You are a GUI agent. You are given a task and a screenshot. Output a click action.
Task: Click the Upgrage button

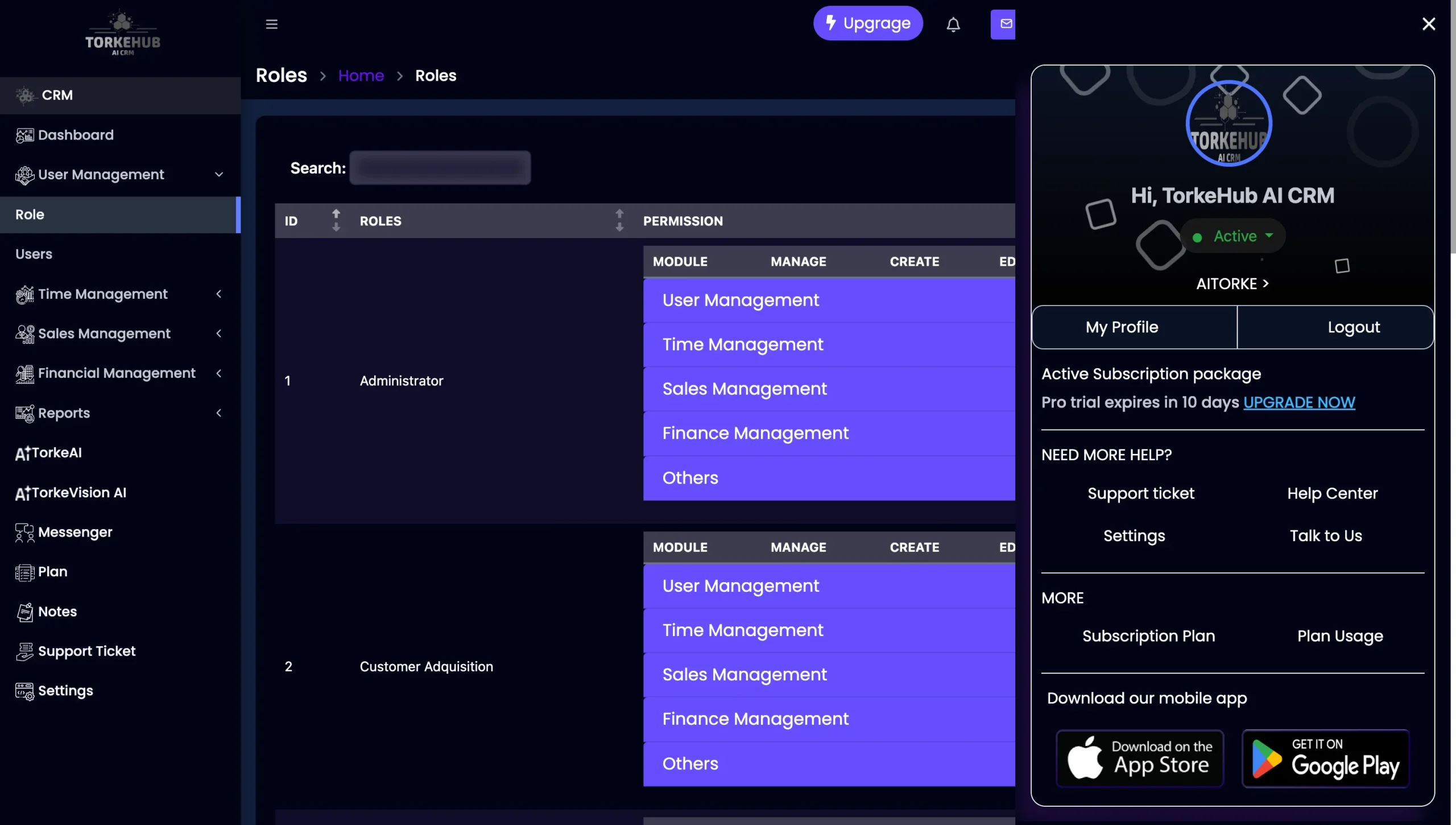click(868, 23)
